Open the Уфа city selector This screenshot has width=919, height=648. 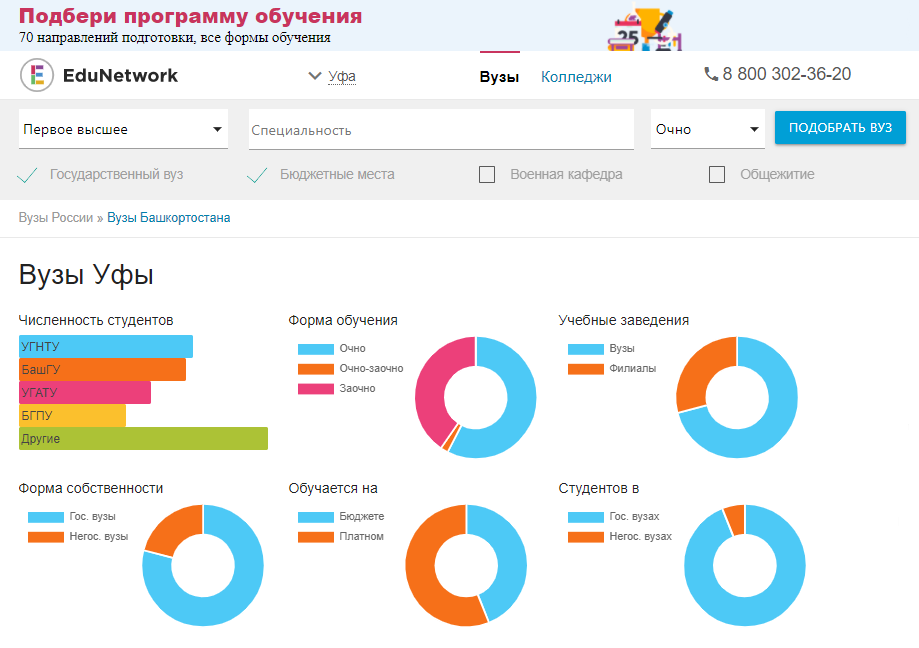[x=342, y=76]
